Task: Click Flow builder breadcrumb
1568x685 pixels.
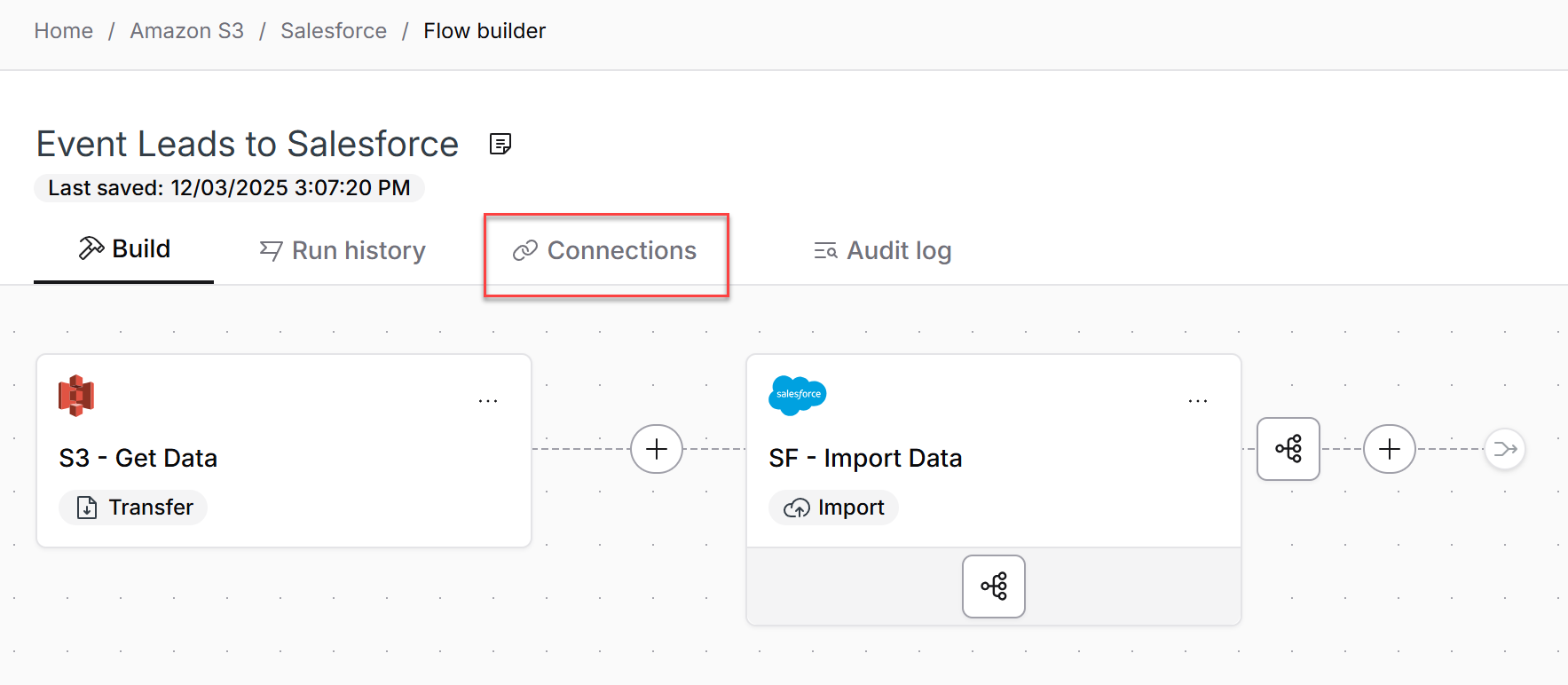Action: pyautogui.click(x=485, y=31)
